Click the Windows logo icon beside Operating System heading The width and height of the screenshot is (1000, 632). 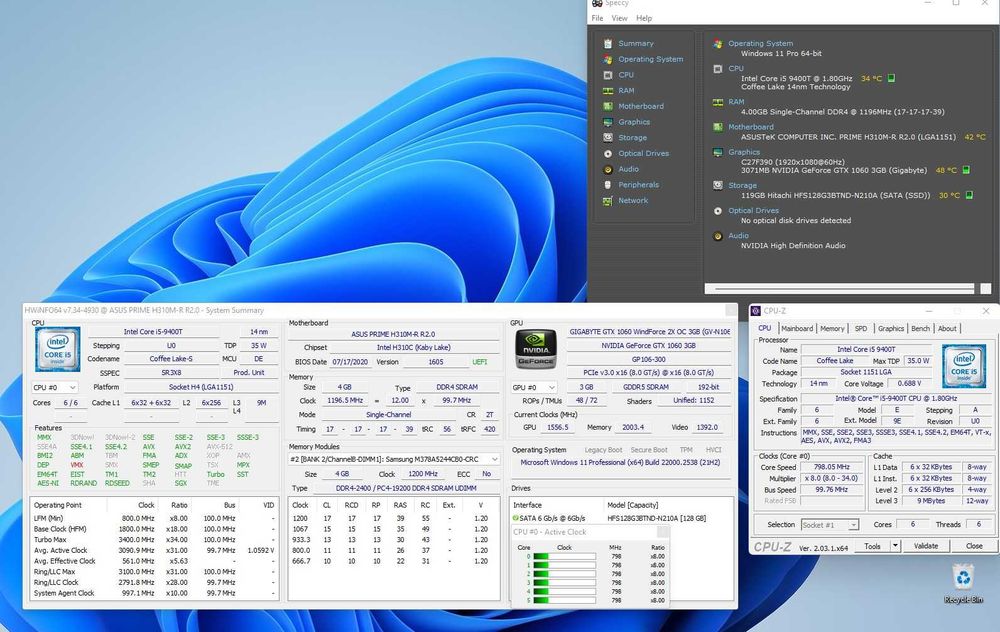coord(717,44)
